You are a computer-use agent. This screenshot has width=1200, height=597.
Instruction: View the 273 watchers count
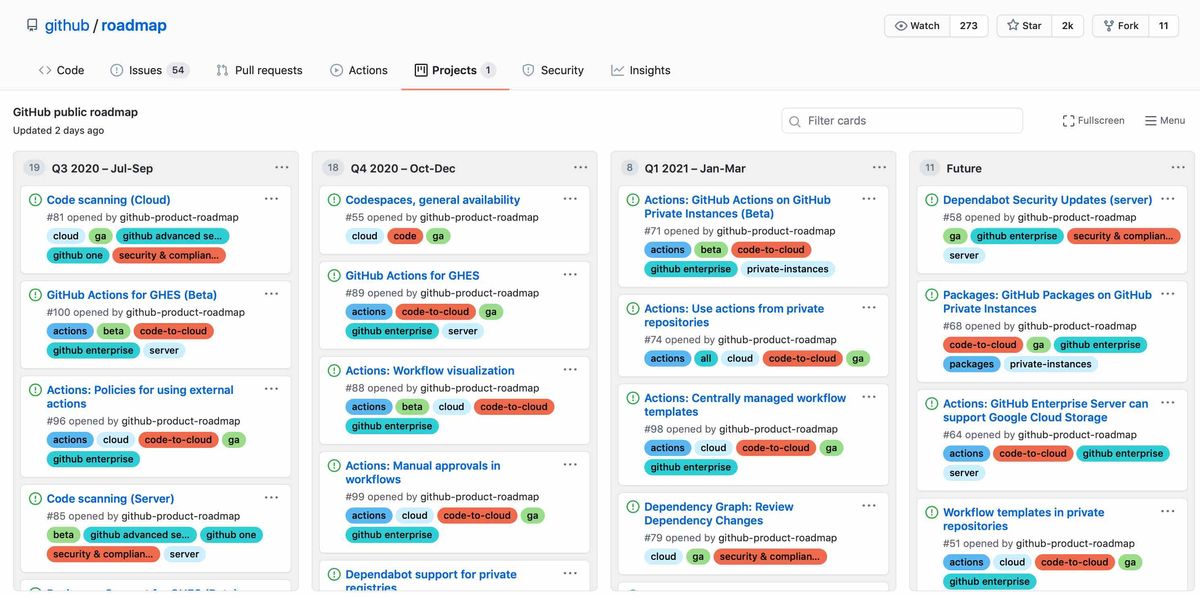969,26
